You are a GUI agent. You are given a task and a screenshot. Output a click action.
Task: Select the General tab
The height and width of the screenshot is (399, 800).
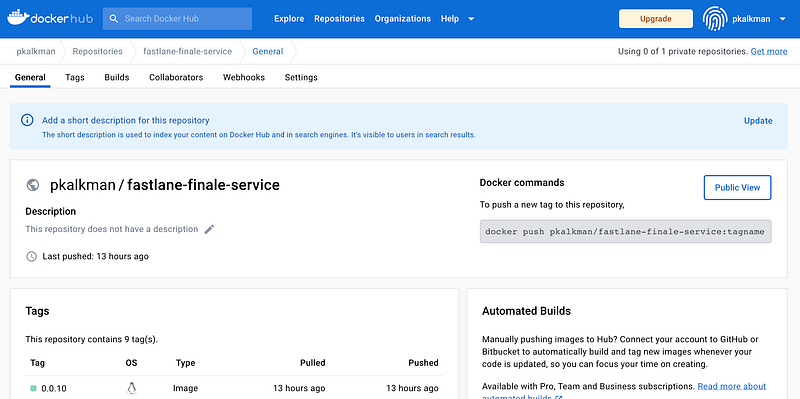pyautogui.click(x=30, y=78)
